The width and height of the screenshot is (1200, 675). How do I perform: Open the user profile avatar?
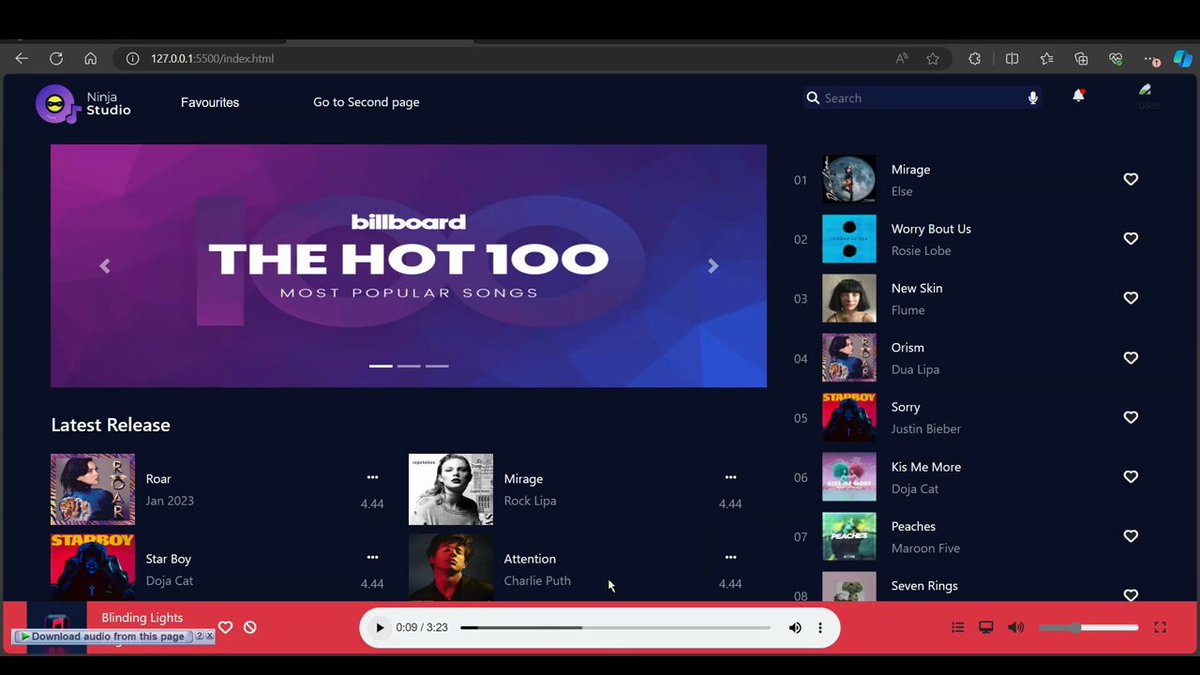tap(1148, 97)
